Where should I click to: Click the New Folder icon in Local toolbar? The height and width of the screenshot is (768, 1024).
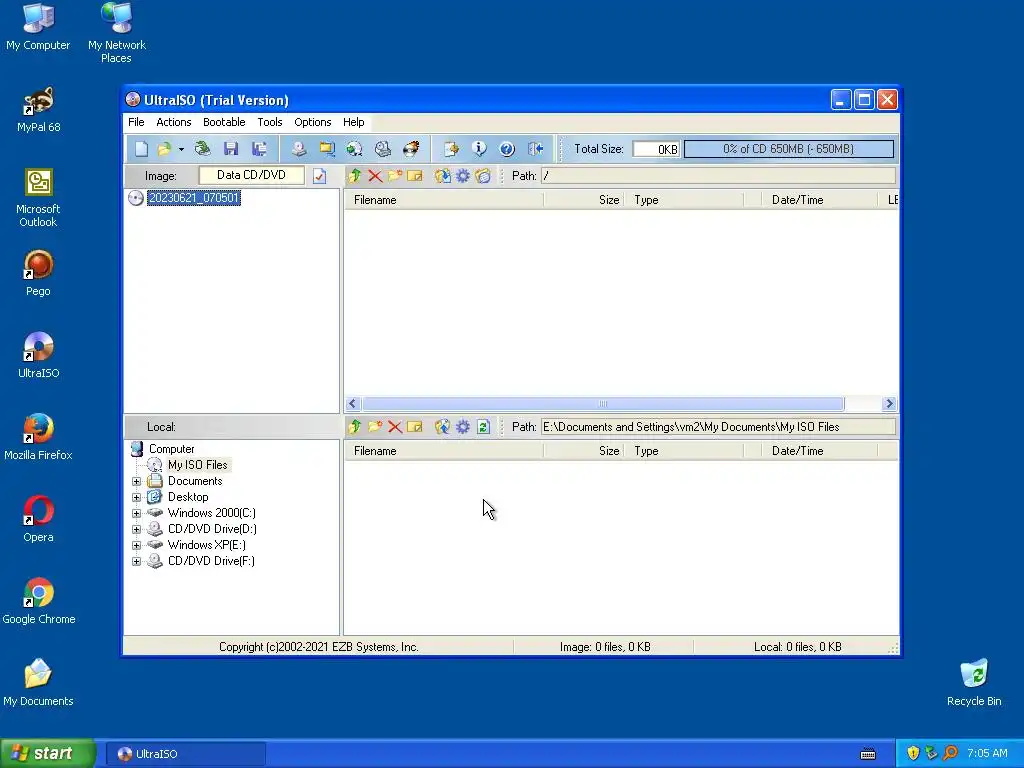[375, 426]
